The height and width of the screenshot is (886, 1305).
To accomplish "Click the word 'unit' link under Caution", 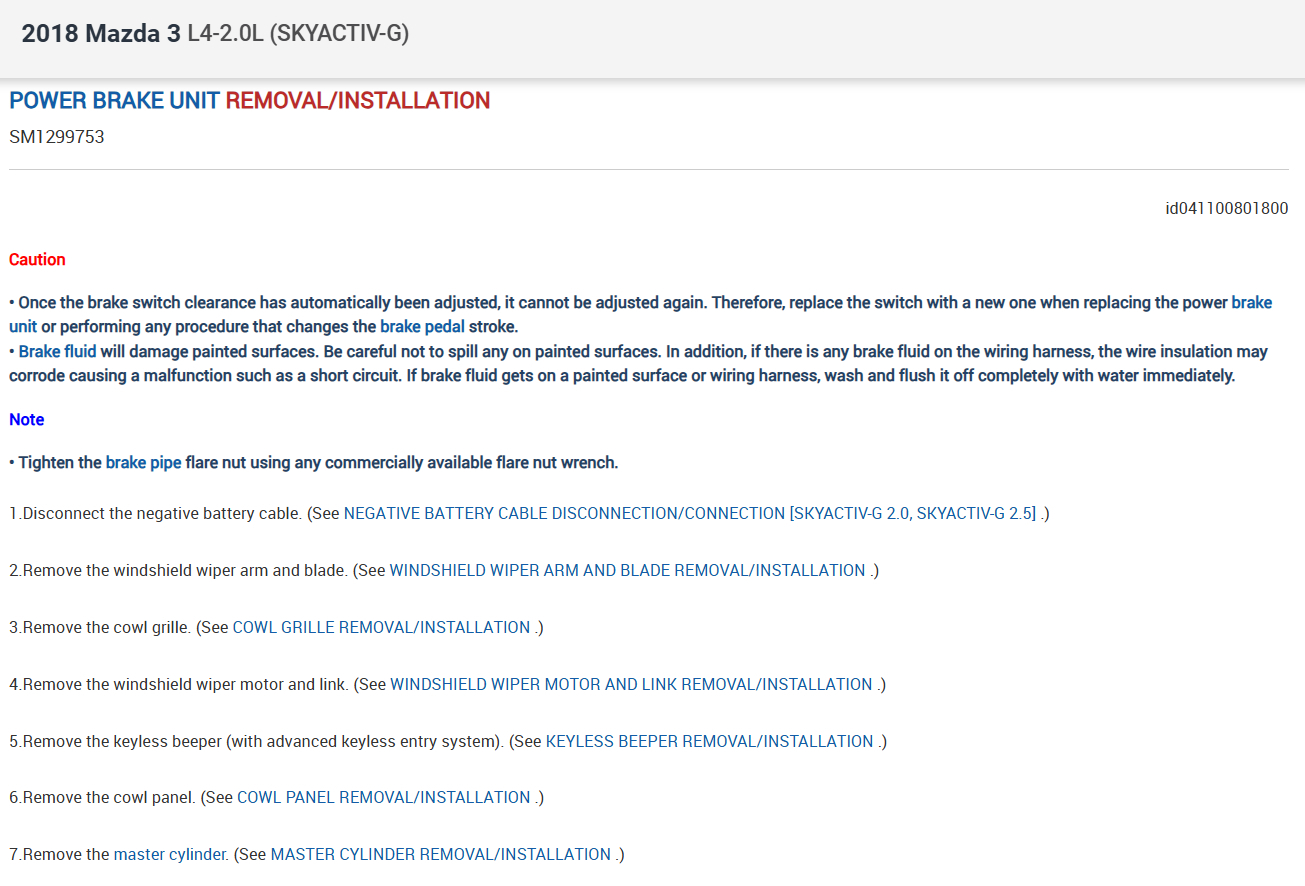I will pos(23,326).
